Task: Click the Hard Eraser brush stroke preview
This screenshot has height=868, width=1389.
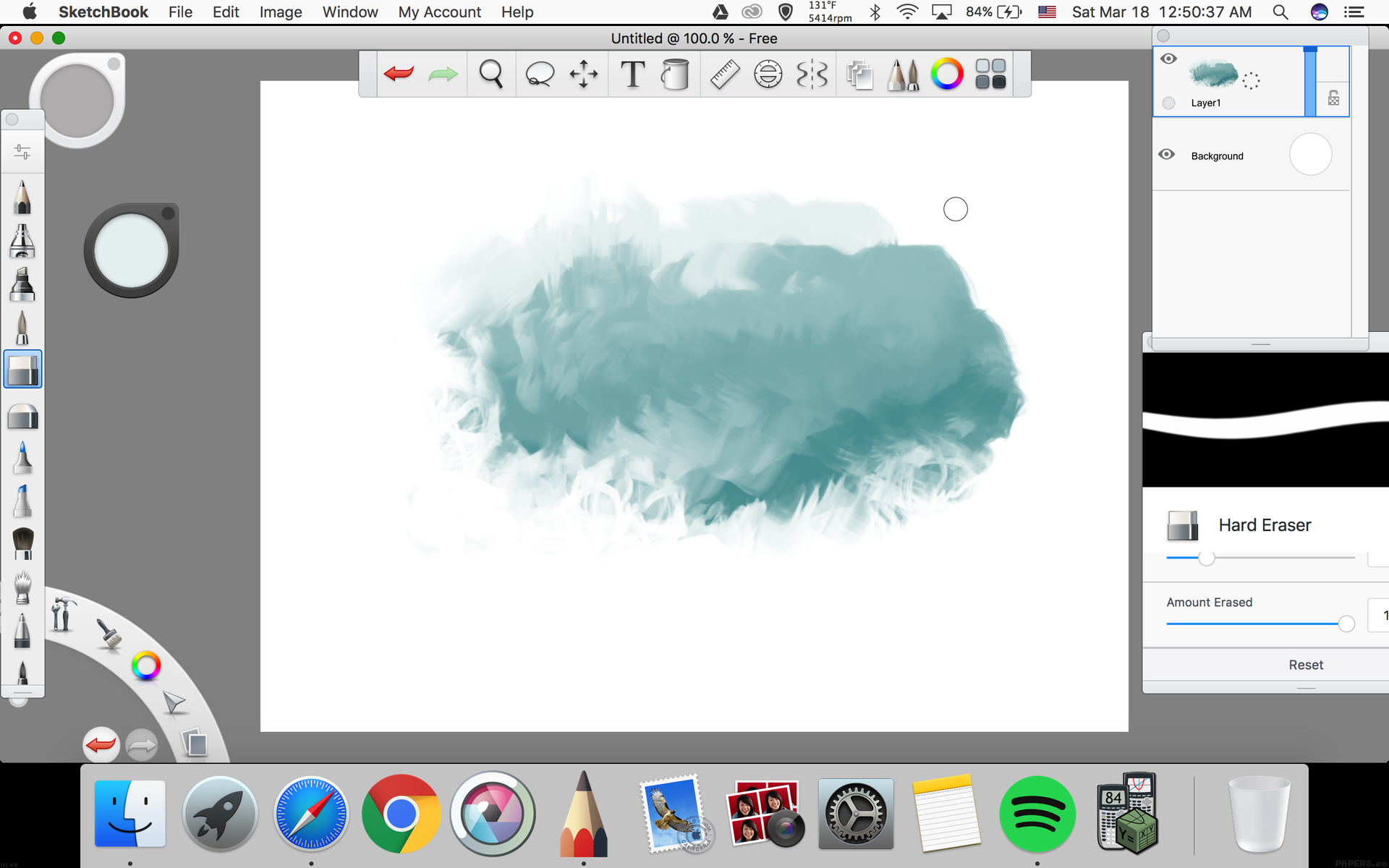Action: click(x=1265, y=420)
